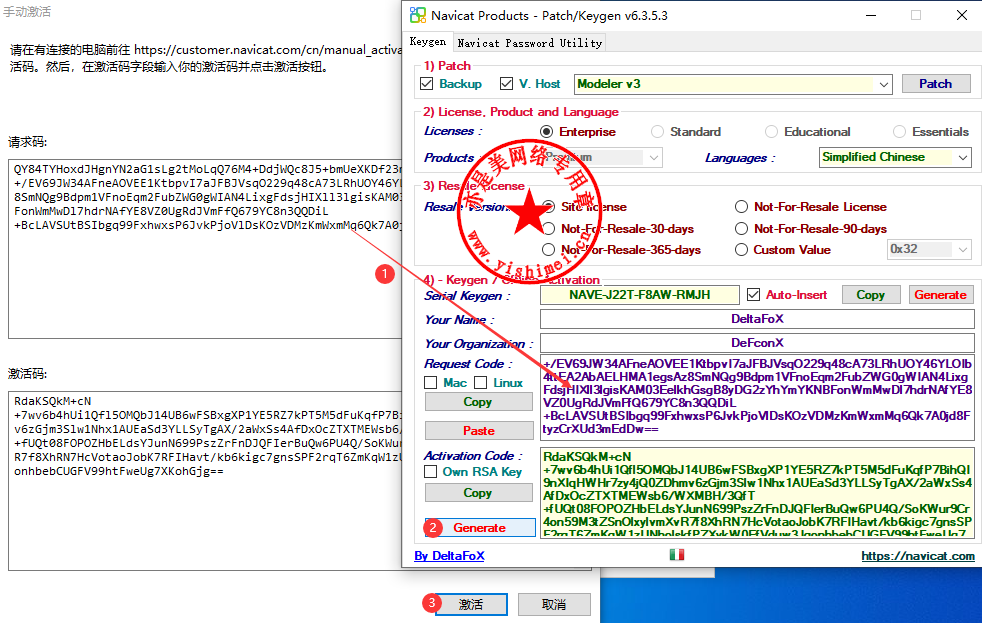Toggle the Own RSA Key checkbox
Viewport: 982px width, 623px height.
(430, 471)
